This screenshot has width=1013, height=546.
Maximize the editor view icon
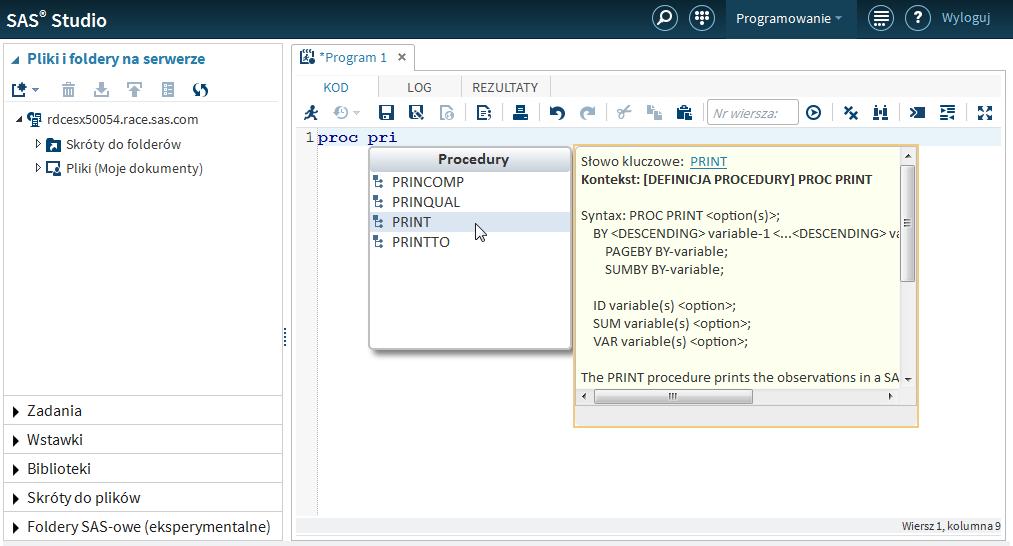click(985, 113)
